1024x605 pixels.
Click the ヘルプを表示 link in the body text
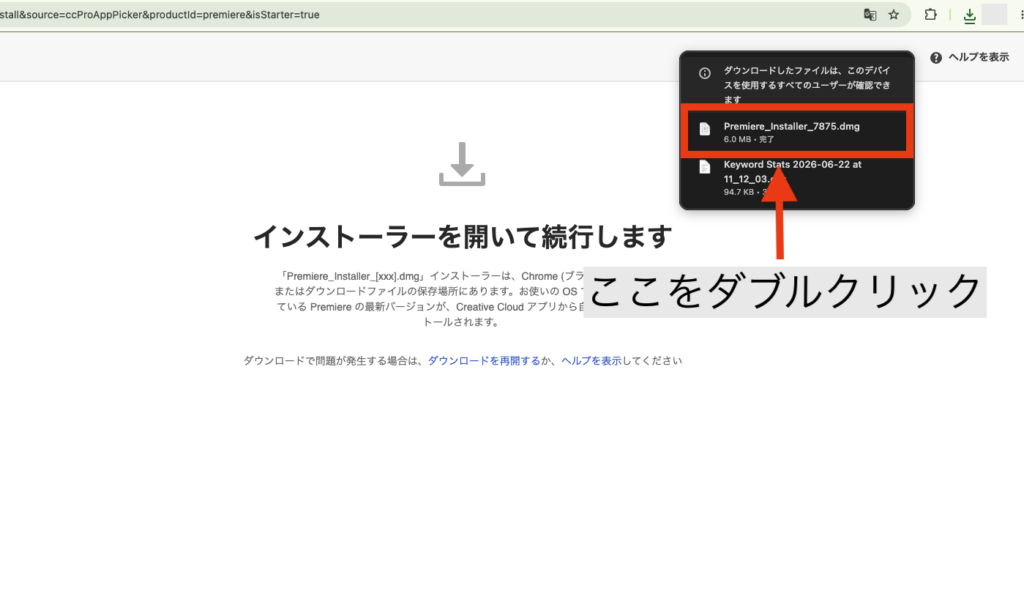pyautogui.click(x=591, y=361)
